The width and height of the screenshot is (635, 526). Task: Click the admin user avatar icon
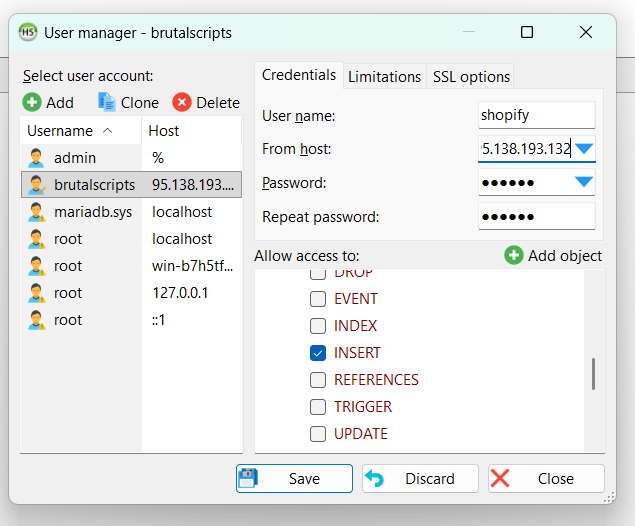pos(37,158)
